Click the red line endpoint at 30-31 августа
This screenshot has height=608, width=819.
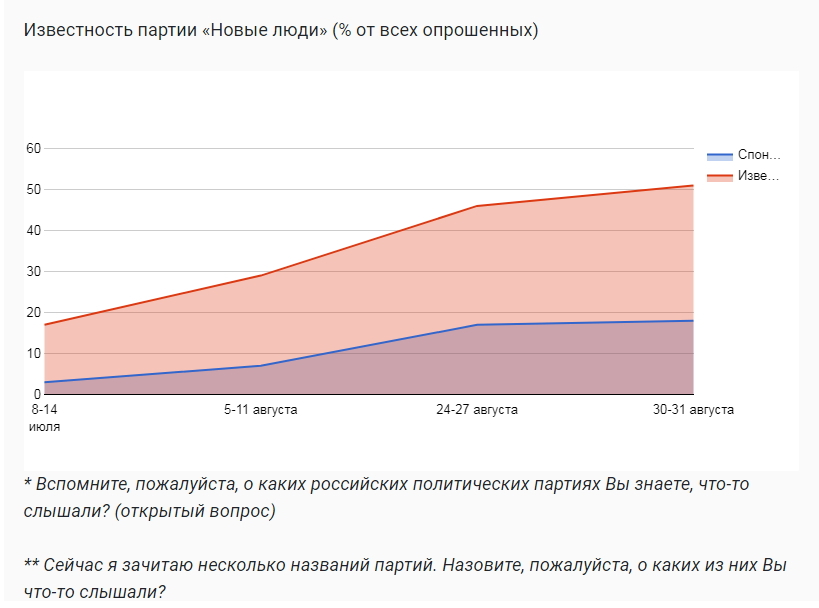point(692,185)
